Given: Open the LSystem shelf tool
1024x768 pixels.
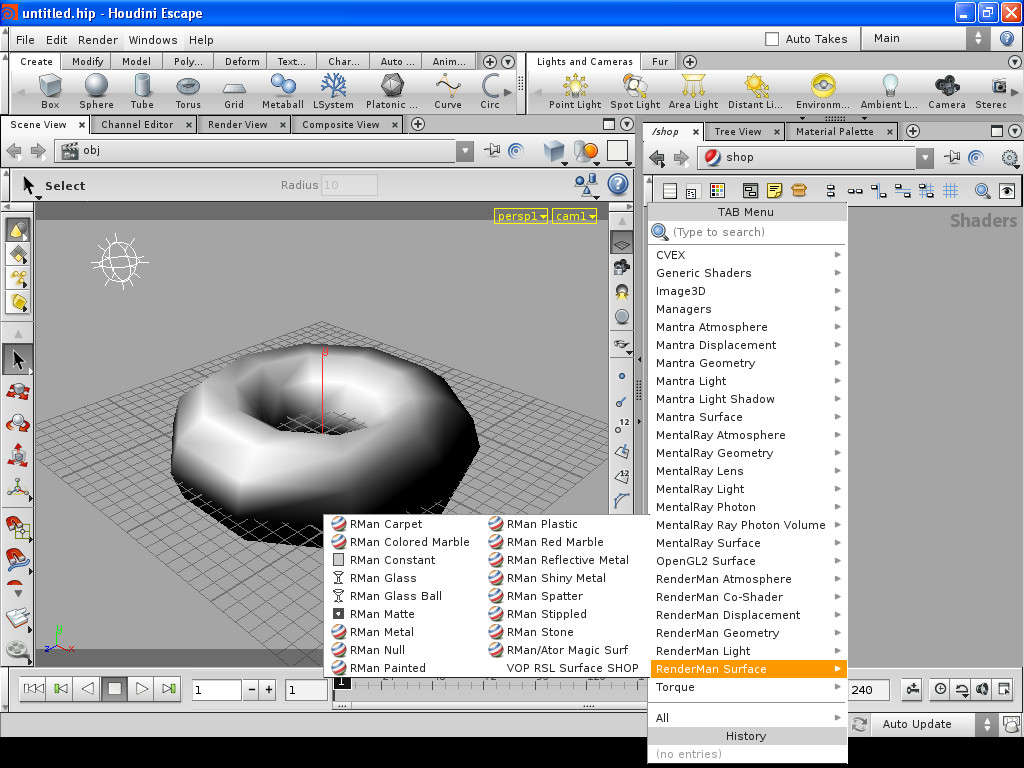Looking at the screenshot, I should [x=333, y=91].
